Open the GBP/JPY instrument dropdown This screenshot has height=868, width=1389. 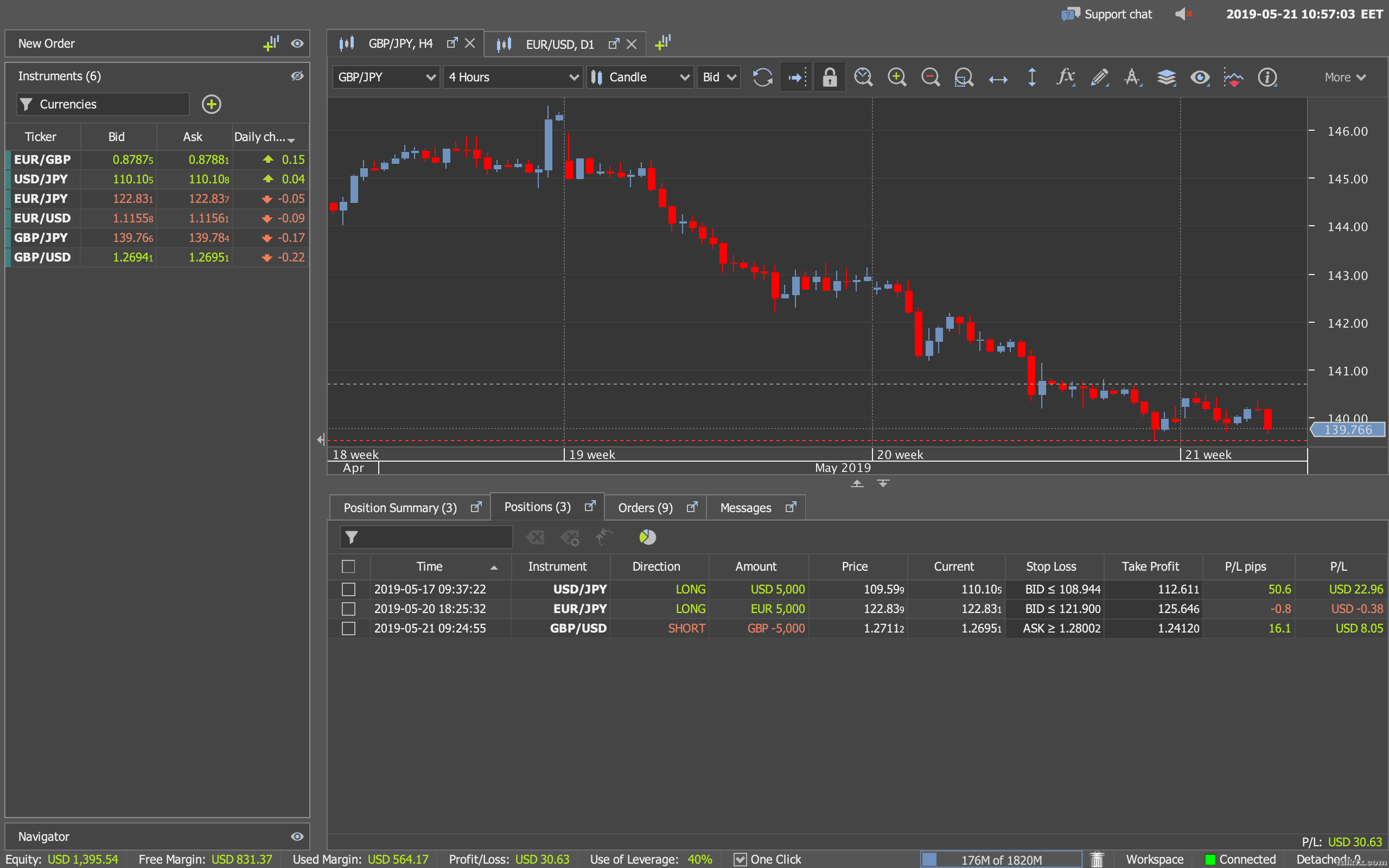coord(386,77)
